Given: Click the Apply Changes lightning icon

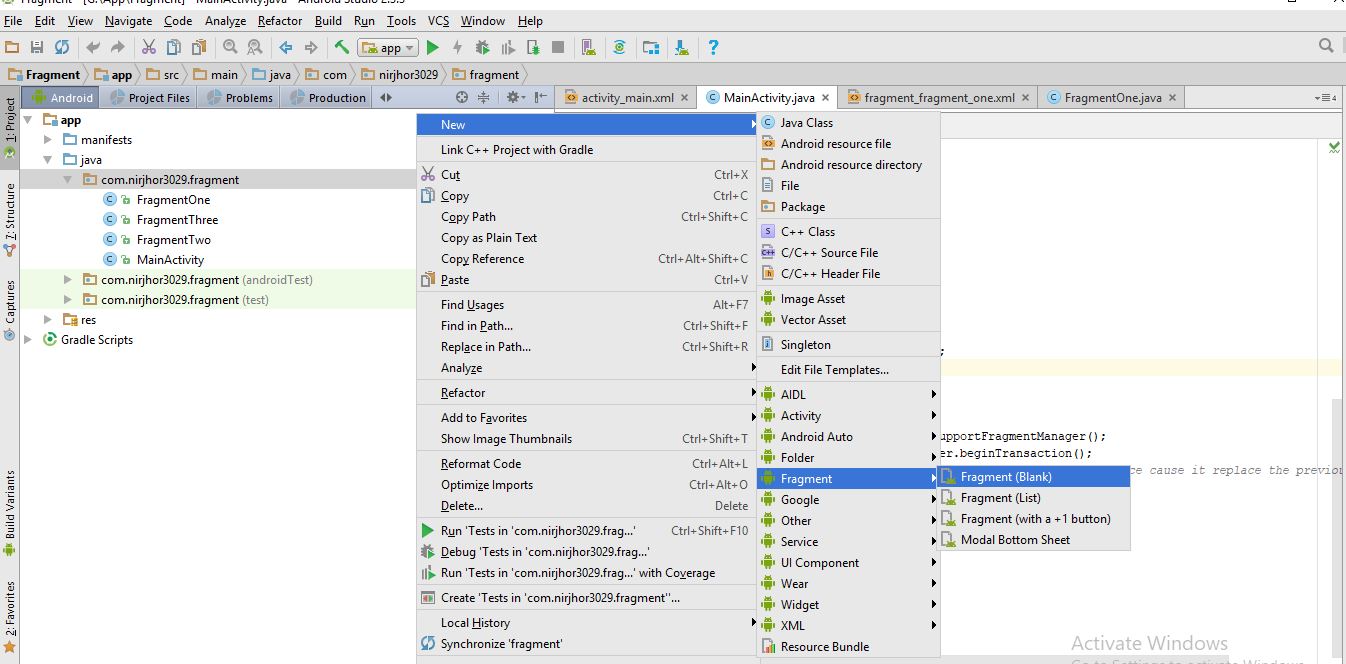Looking at the screenshot, I should (458, 47).
